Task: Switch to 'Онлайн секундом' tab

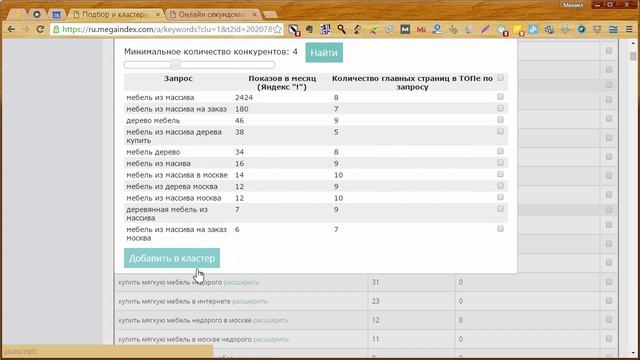Action: 212,14
